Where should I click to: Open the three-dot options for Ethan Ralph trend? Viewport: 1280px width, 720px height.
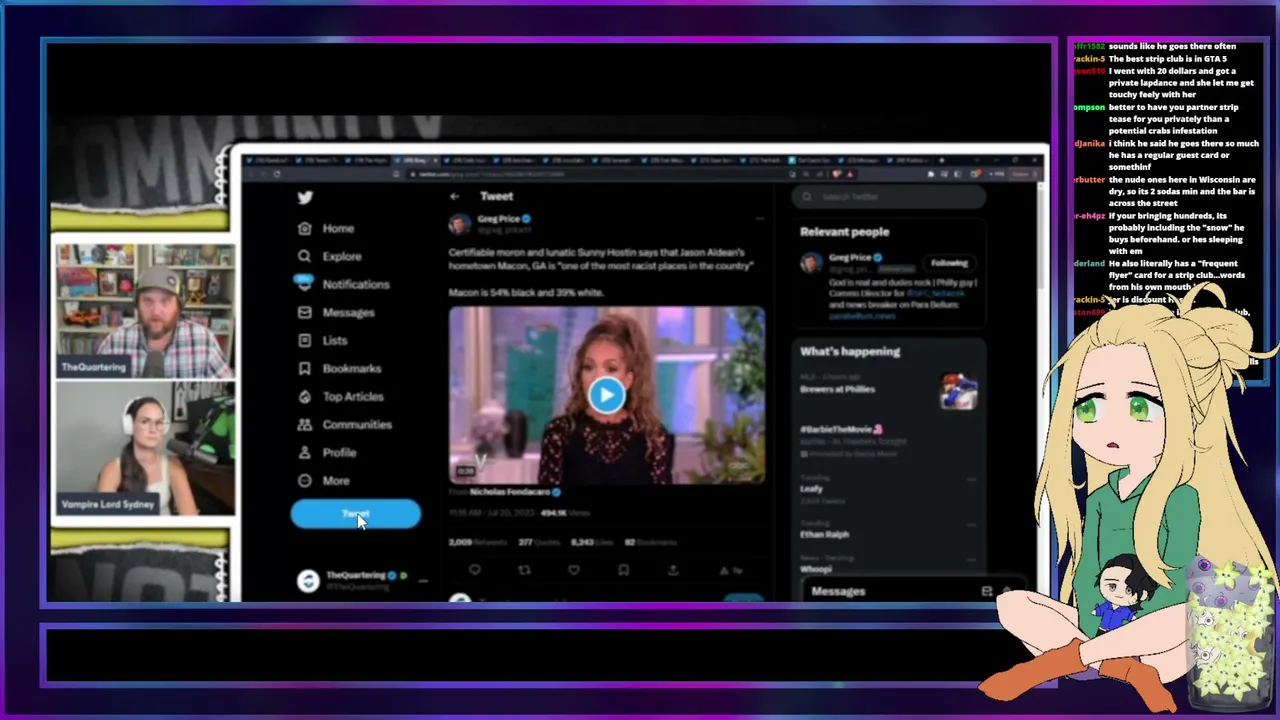click(x=970, y=524)
